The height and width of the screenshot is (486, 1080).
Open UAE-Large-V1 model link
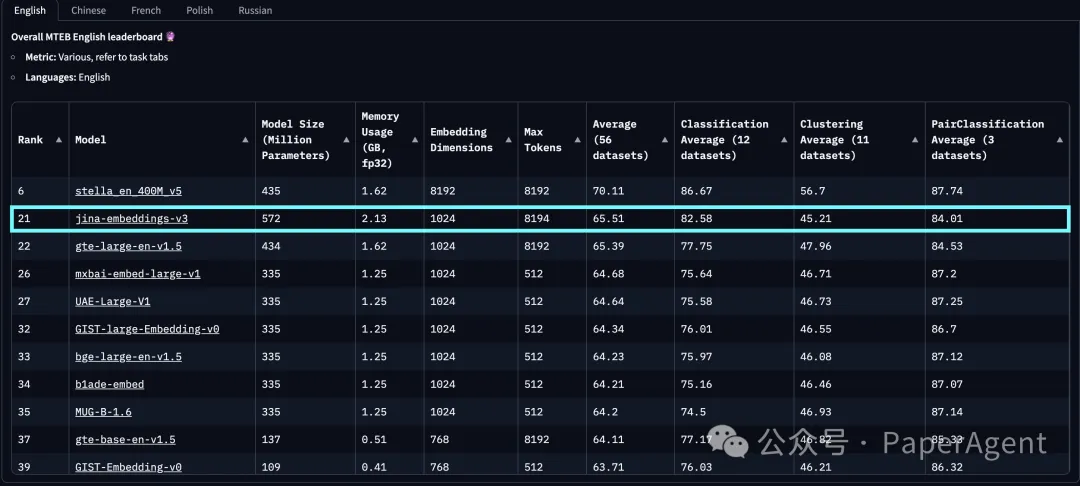(112, 302)
